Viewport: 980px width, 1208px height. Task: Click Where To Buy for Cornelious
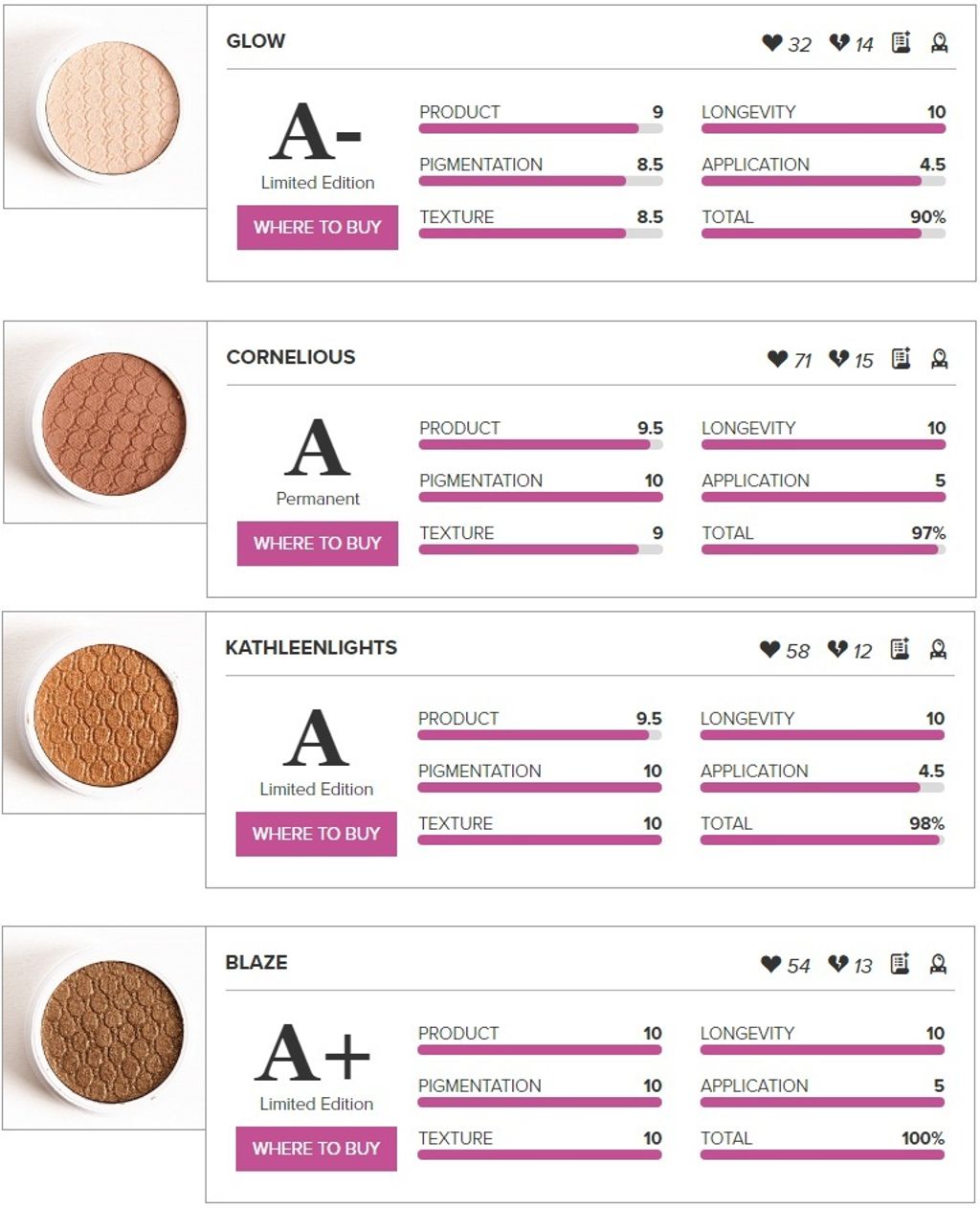pos(318,544)
